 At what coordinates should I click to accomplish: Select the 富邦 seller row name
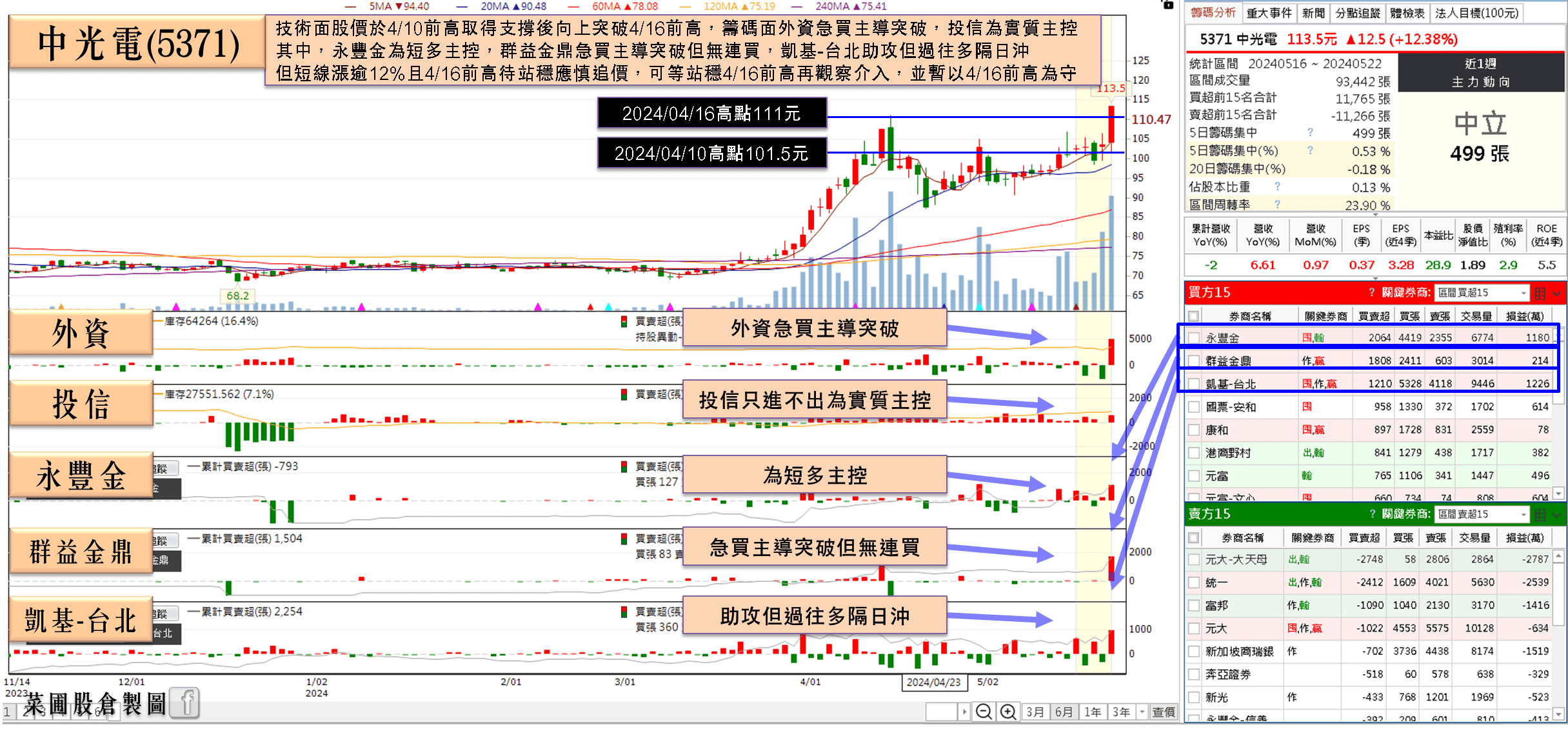pos(1216,606)
